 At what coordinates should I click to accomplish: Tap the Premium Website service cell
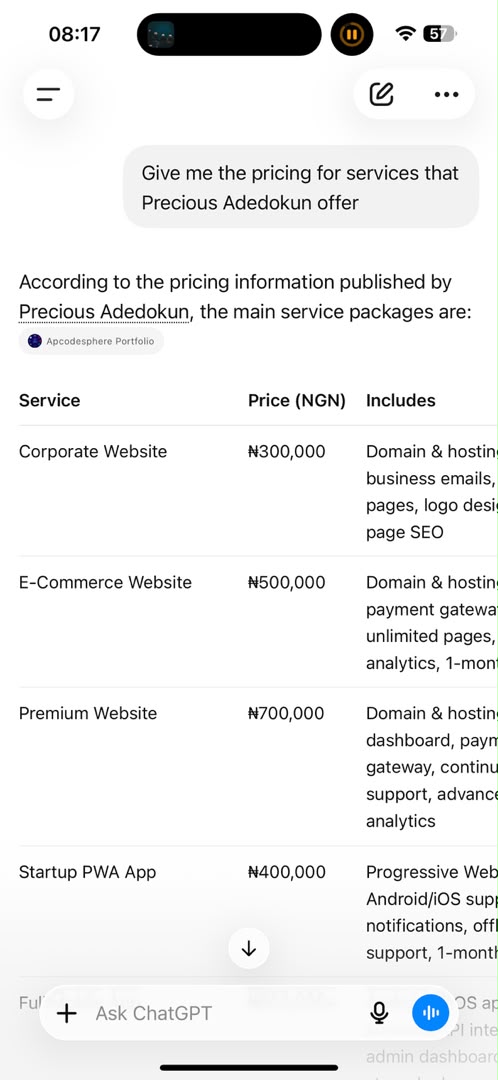(x=88, y=713)
